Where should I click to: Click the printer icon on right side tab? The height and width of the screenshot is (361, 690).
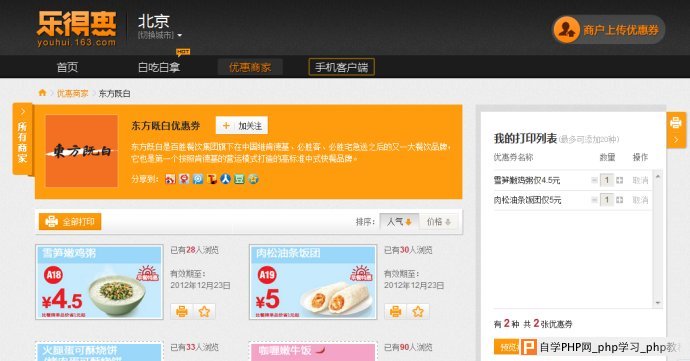click(676, 123)
